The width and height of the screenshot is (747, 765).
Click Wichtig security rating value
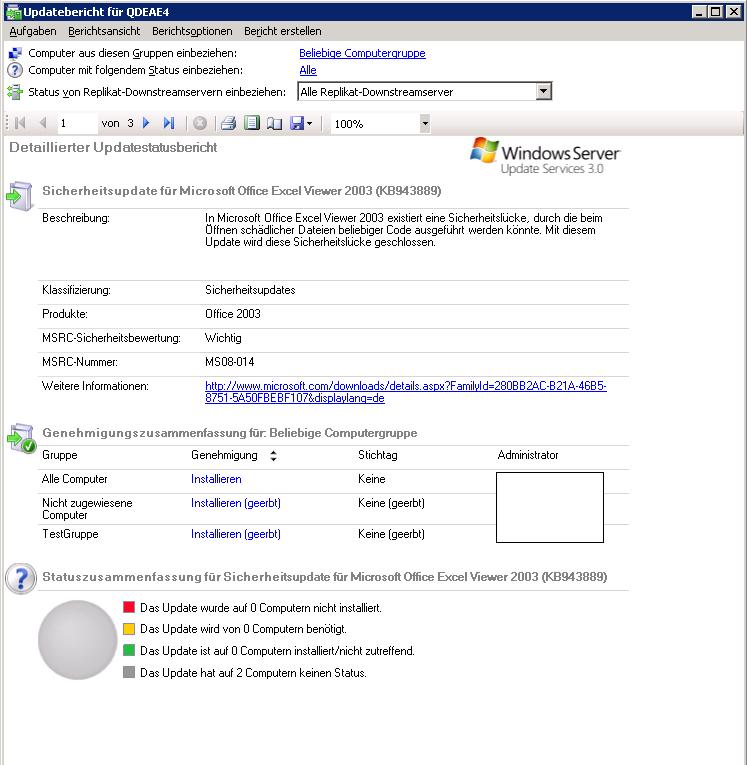tap(223, 338)
